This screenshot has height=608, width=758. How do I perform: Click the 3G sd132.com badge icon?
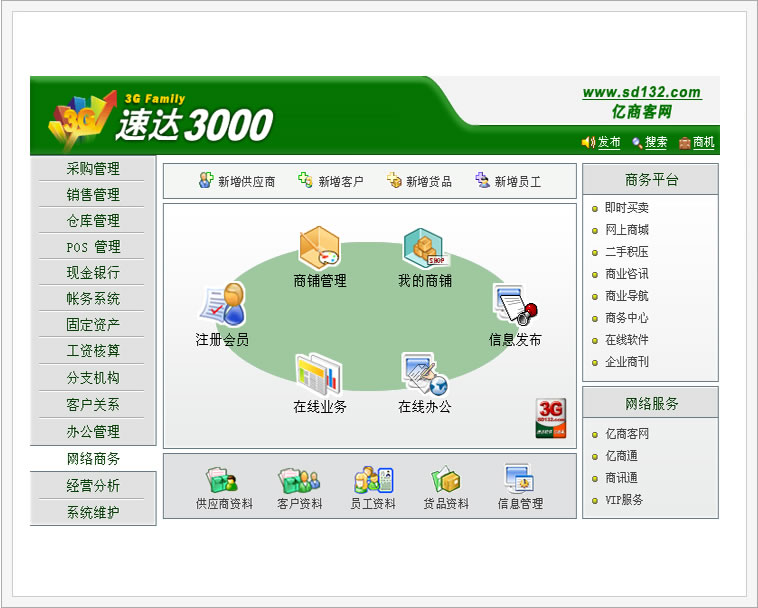pos(551,419)
